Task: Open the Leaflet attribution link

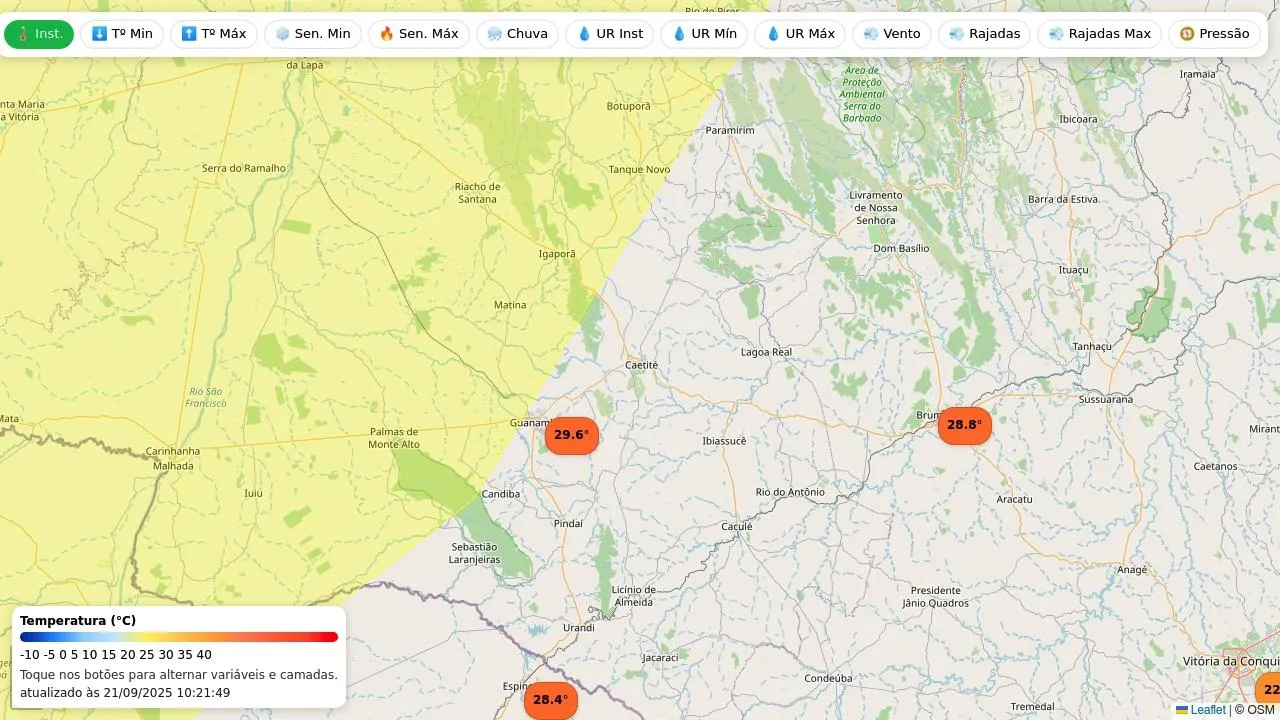Action: coord(1207,710)
